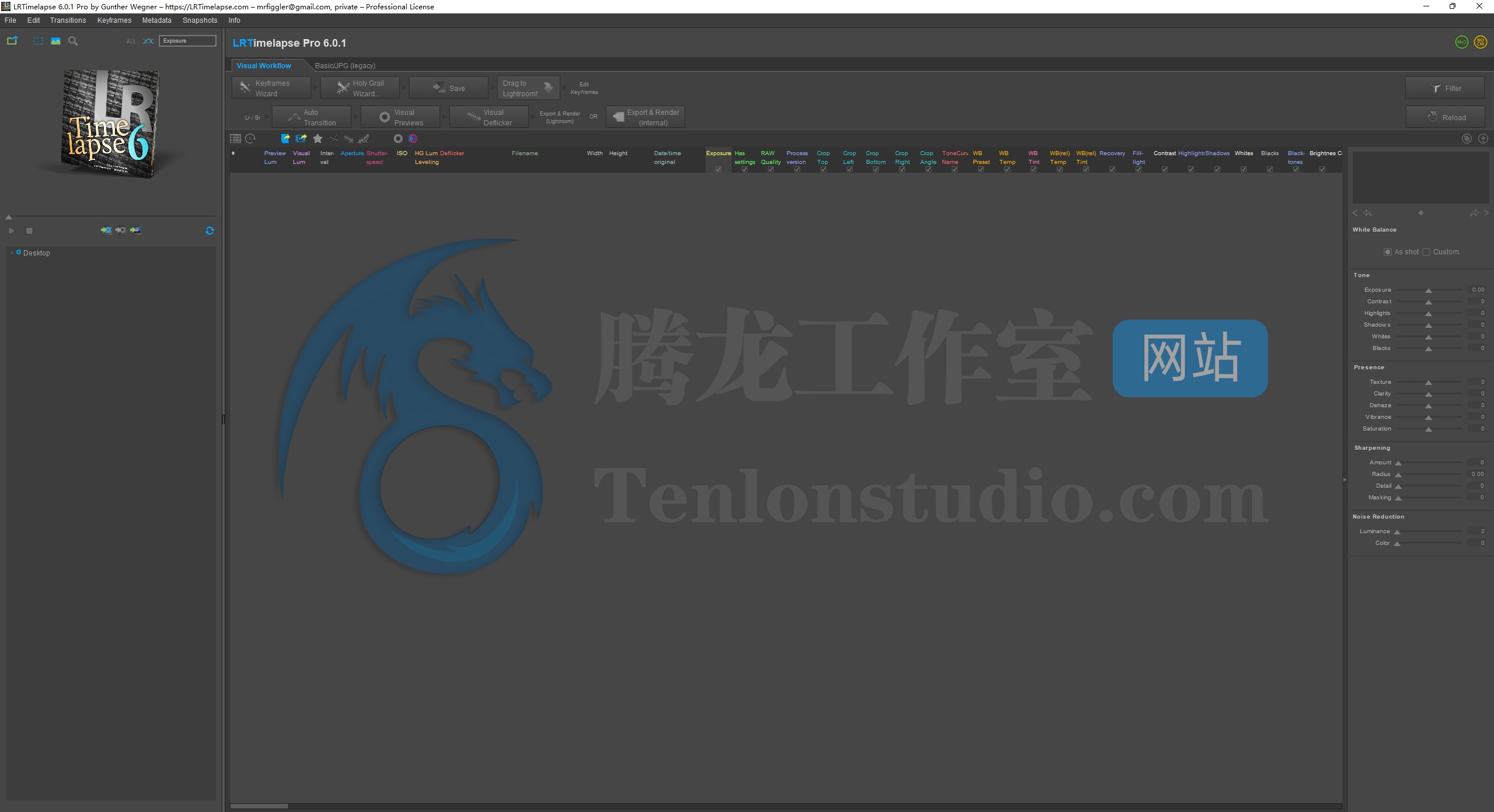Toggle the RAW Quality column checkbox
The width and height of the screenshot is (1494, 812).
[771, 169]
